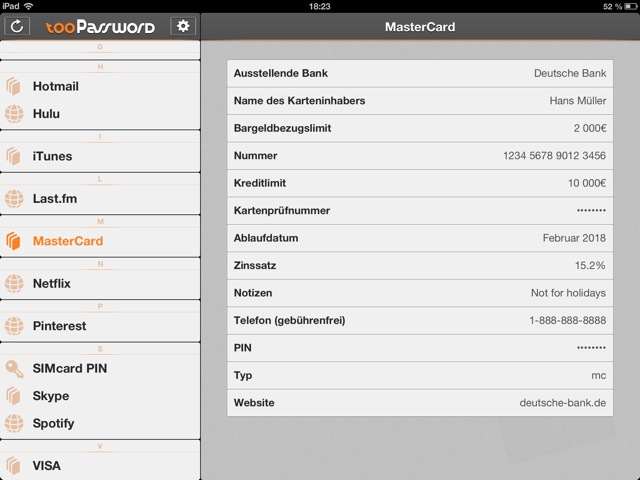
Task: Tap the refresh/sync icon button
Action: pyautogui.click(x=17, y=27)
